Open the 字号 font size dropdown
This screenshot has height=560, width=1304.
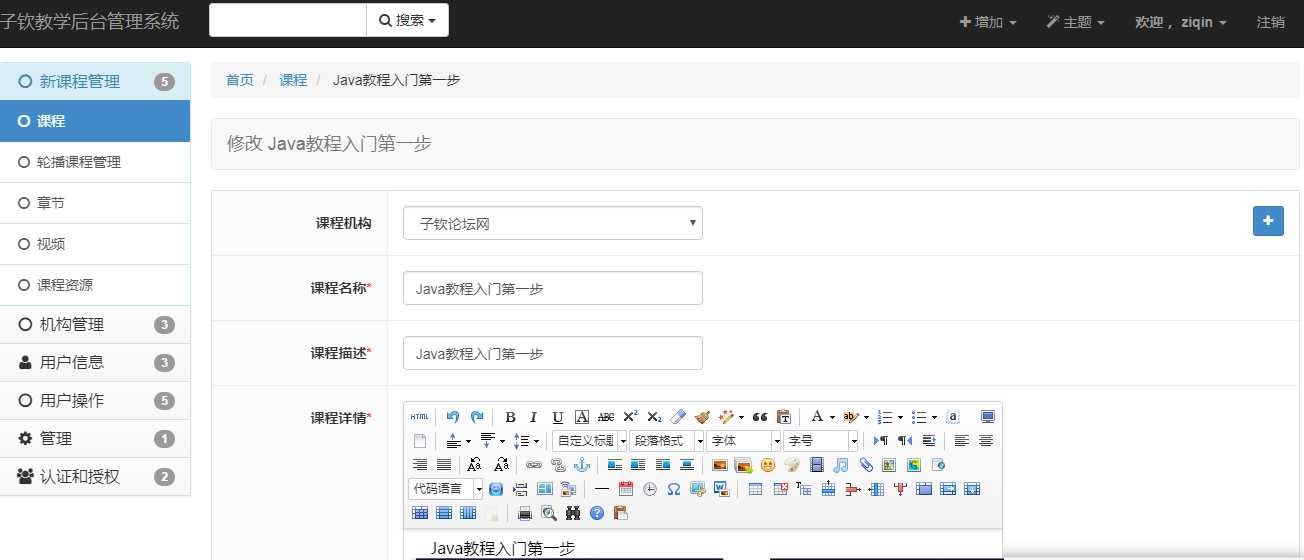[821, 441]
